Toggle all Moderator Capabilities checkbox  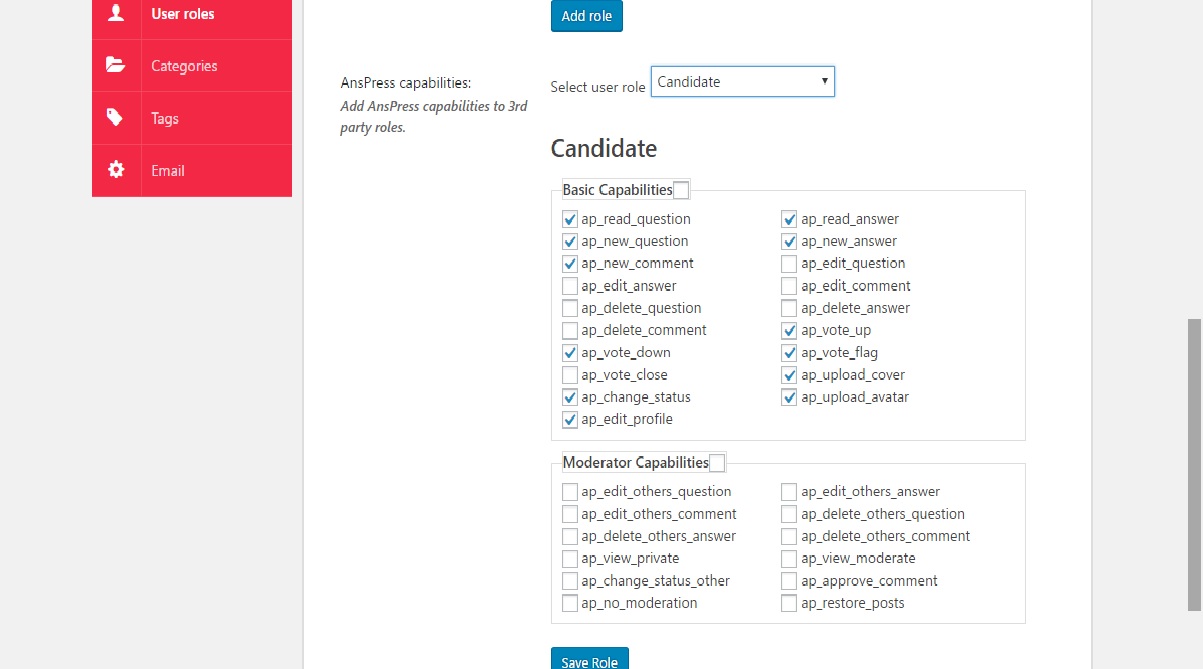(716, 463)
